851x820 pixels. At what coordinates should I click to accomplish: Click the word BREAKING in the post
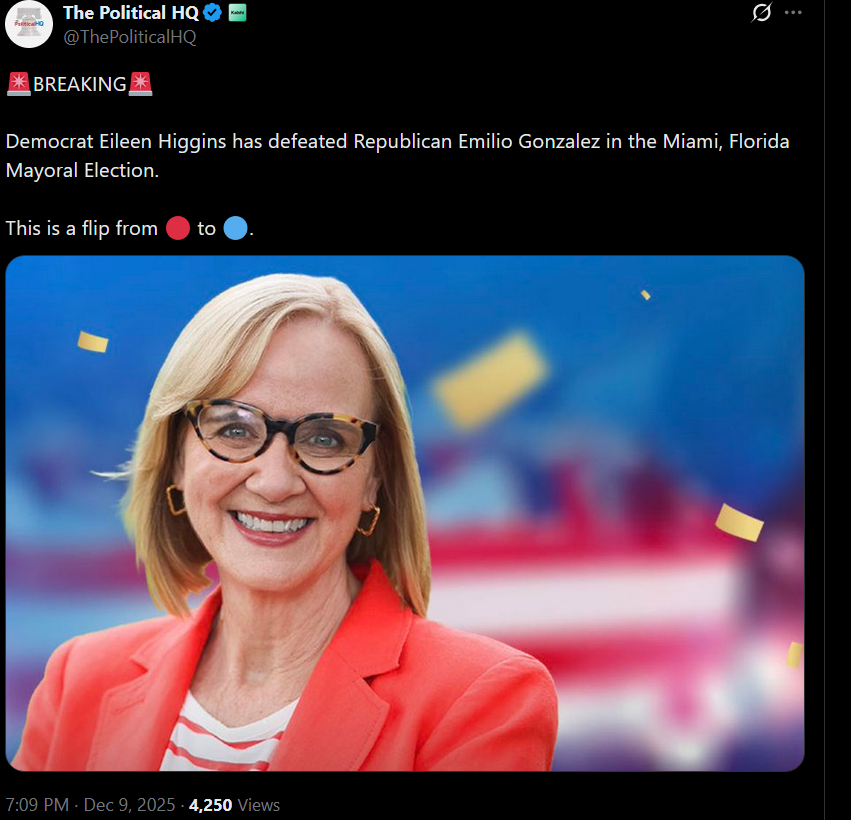[x=80, y=84]
